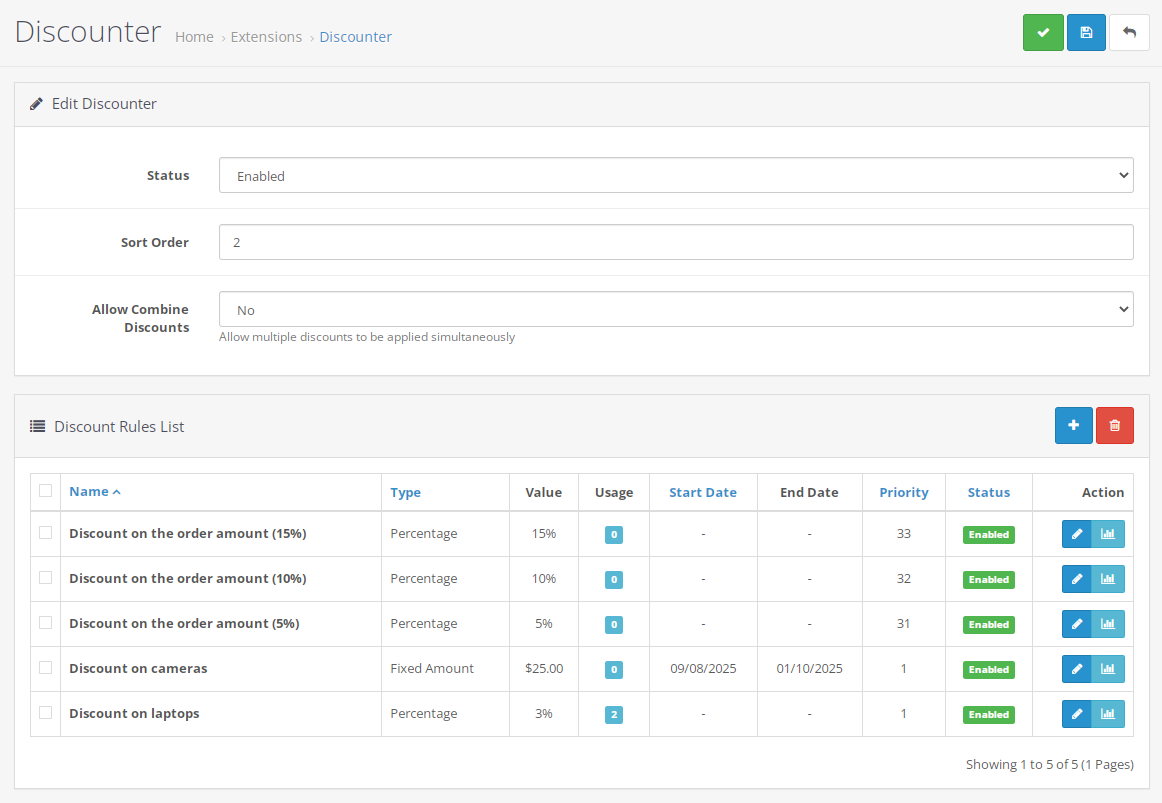The image size is (1162, 803).
Task: Sort rules by Start Date column
Action: point(703,493)
